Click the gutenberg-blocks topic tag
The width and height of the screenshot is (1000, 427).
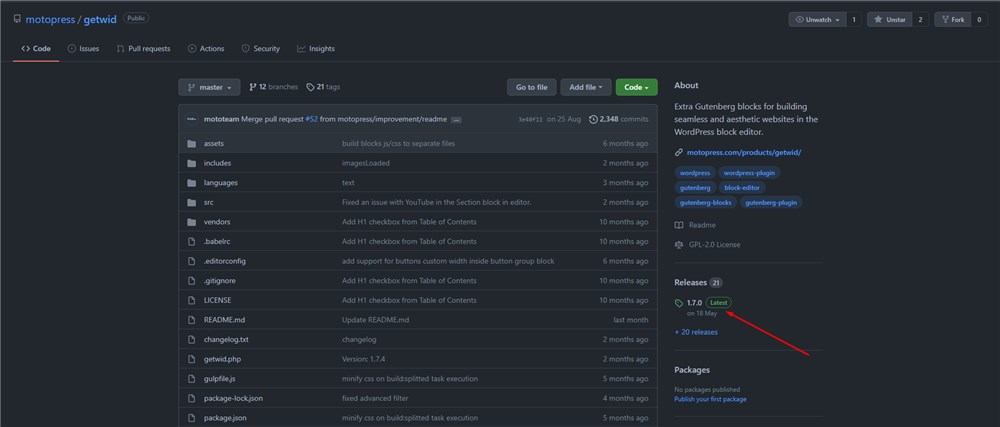[706, 203]
